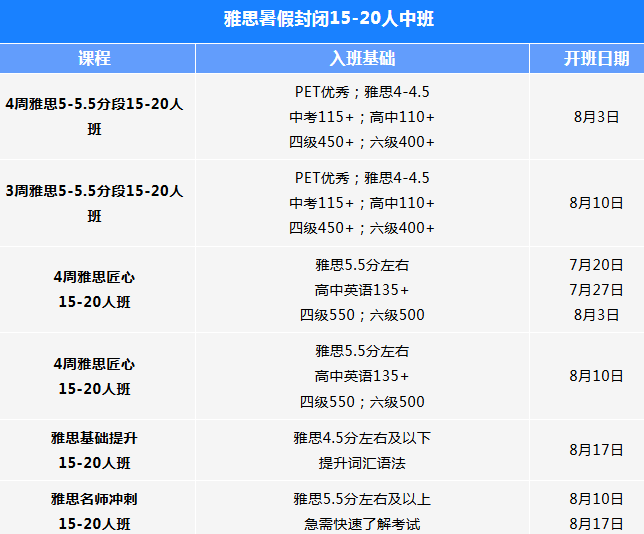644x534 pixels.
Task: Click 4周雅思匠心 course with single 8月10日 date
Action: point(94,376)
